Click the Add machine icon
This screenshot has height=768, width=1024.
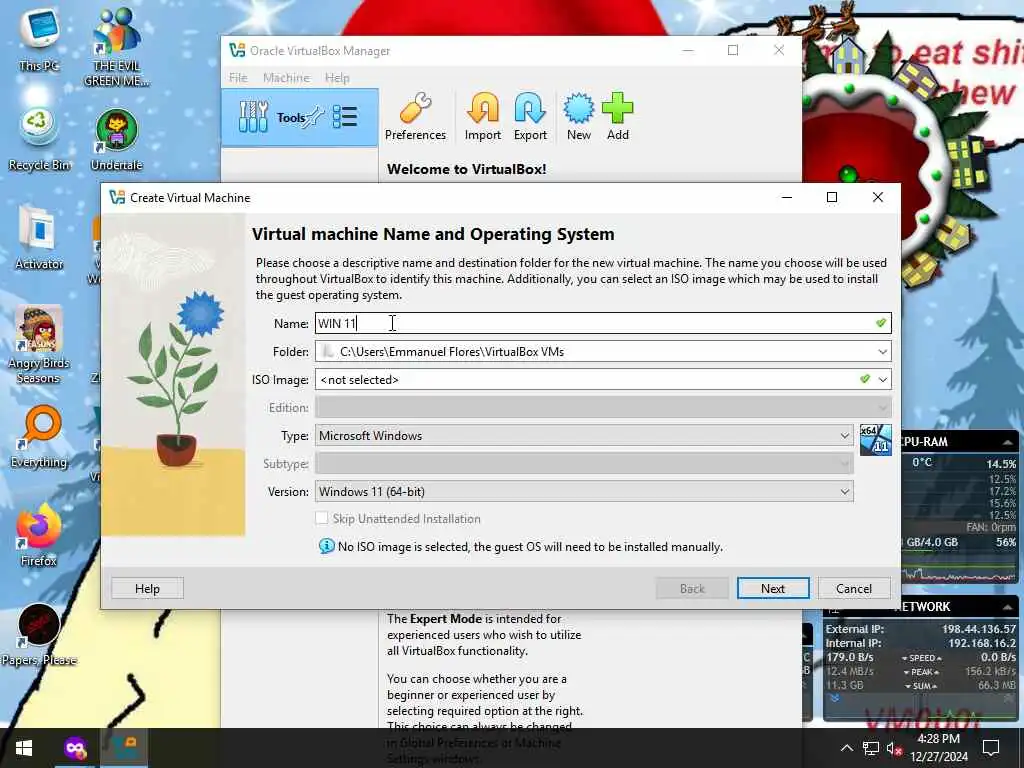617,117
